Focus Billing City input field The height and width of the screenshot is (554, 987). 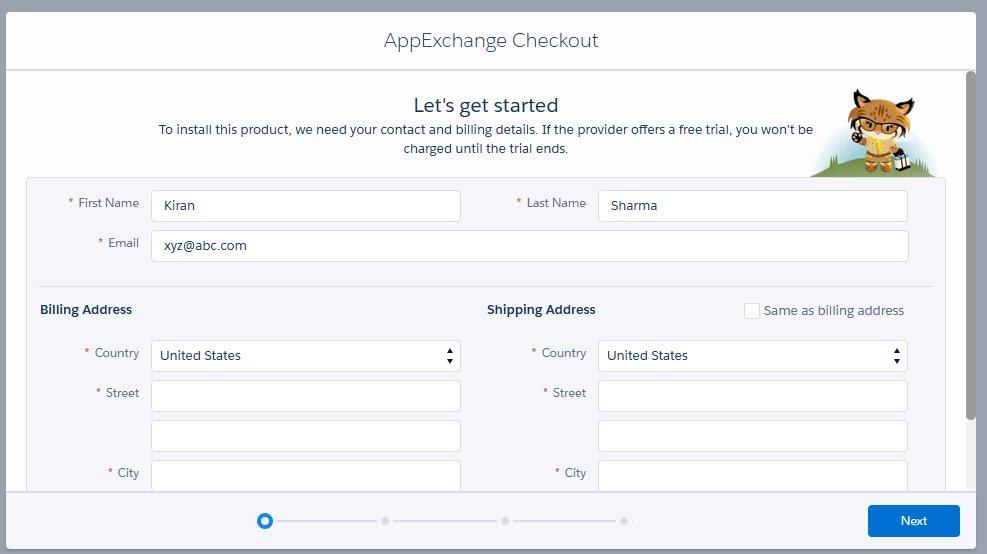pos(306,475)
